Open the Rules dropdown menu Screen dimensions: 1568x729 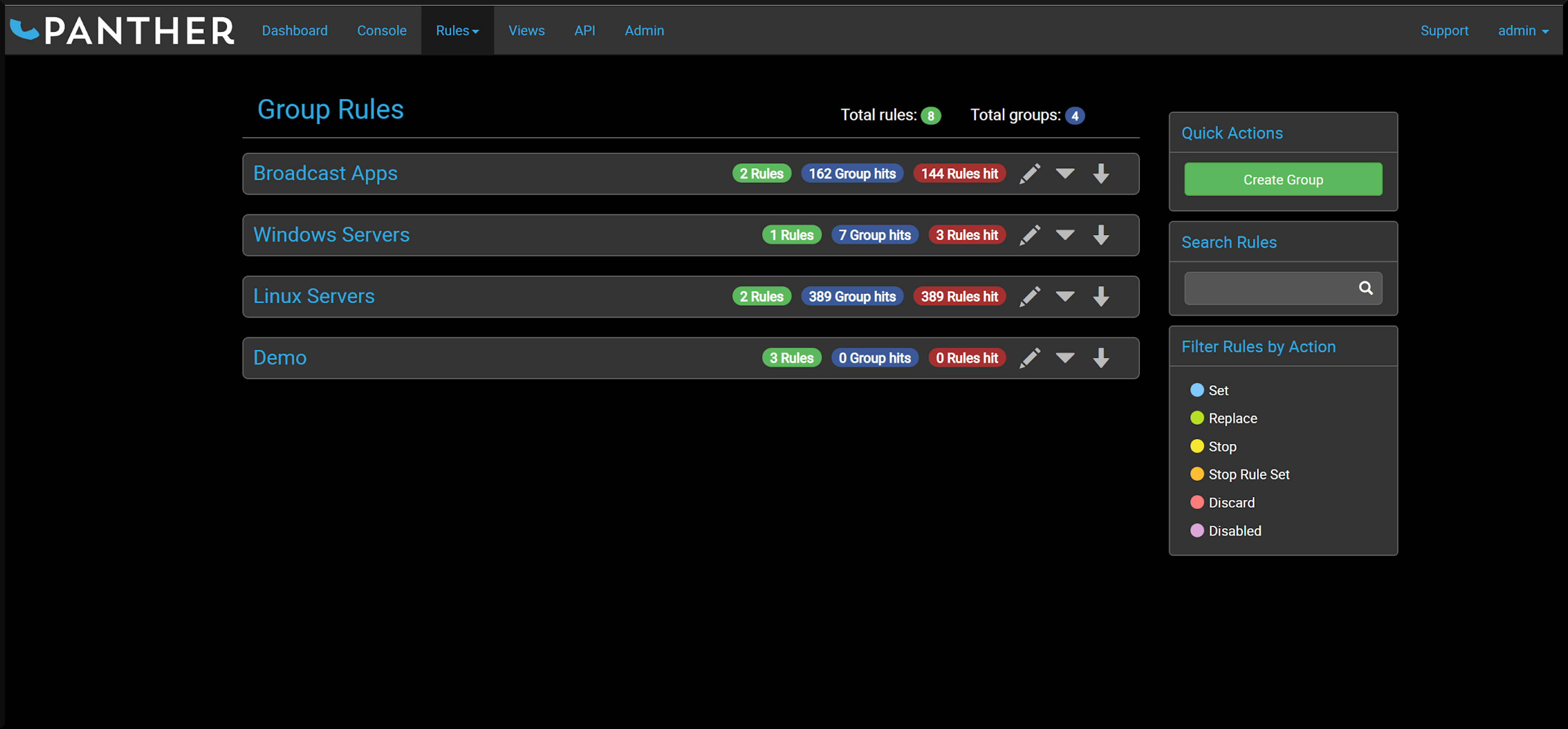(x=457, y=30)
